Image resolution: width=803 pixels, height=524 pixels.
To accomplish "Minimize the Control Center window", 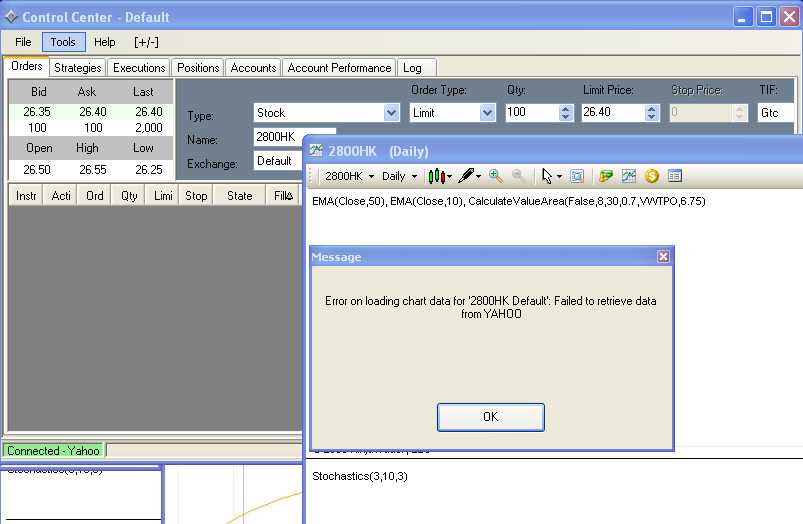I will 742,17.
